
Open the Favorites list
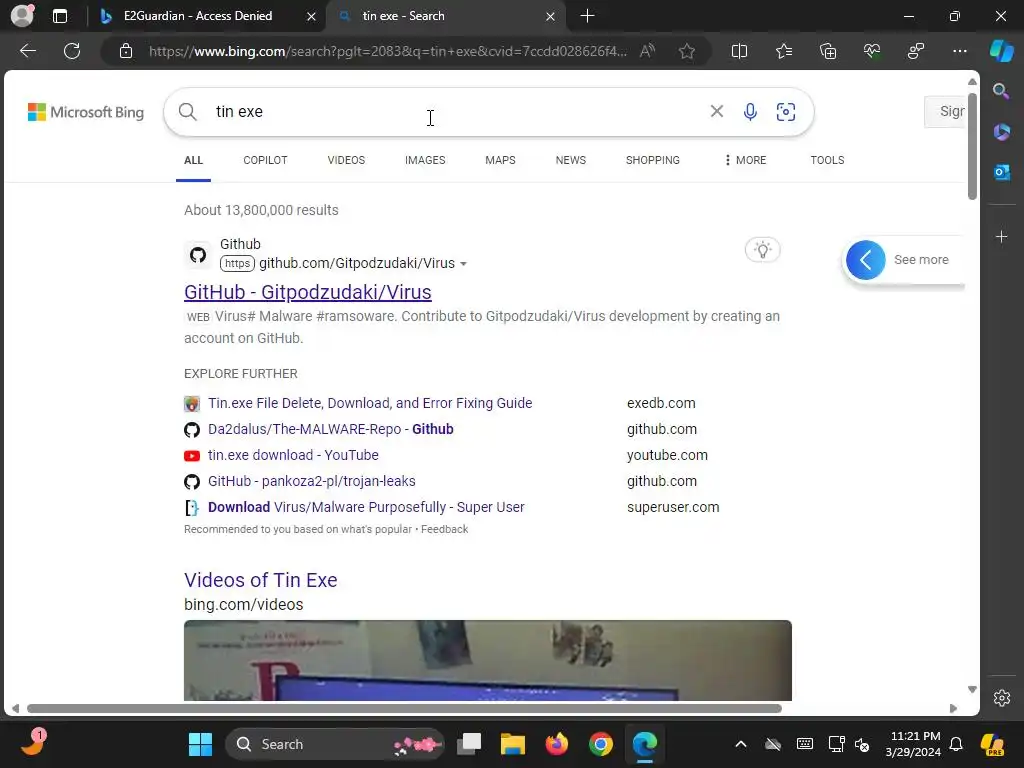tap(784, 51)
